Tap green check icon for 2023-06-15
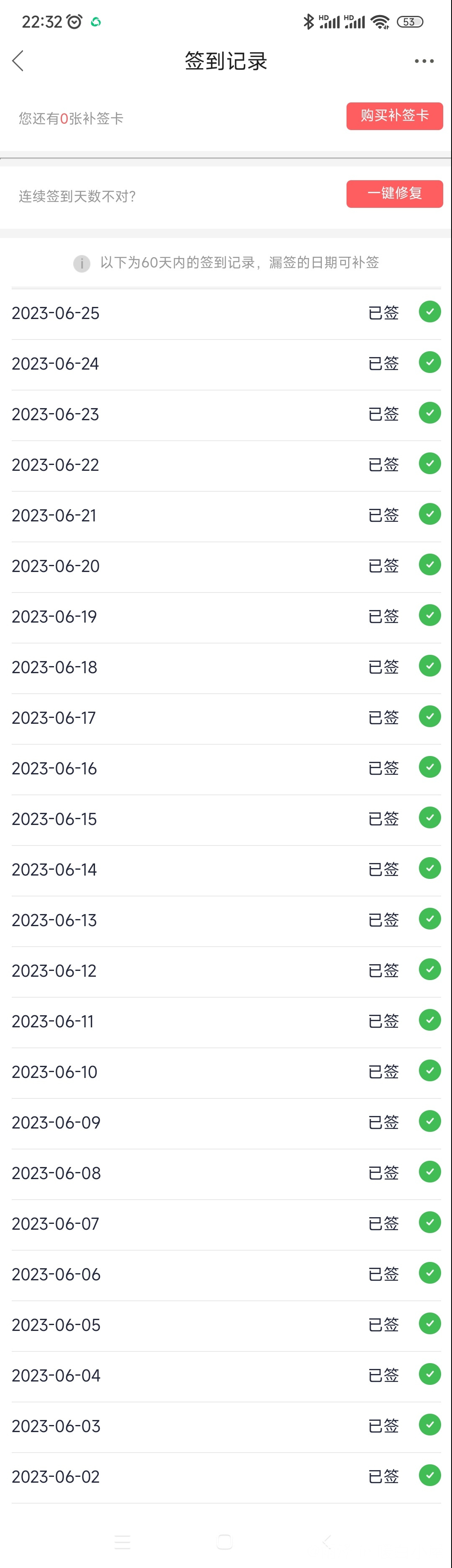The image size is (452, 1568). pos(429,817)
